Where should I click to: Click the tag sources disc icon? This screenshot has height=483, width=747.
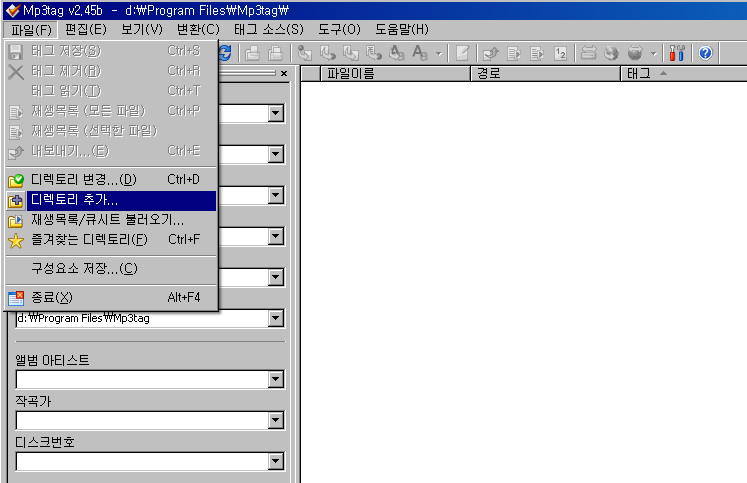(635, 53)
